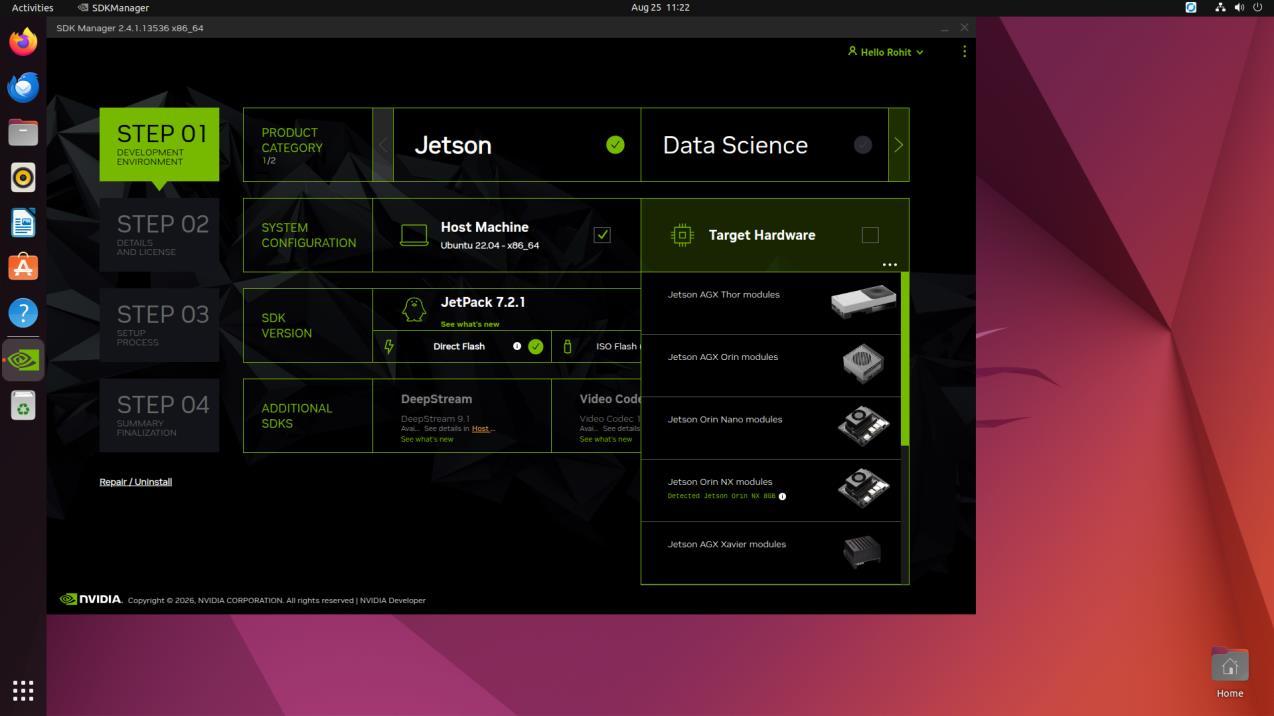The image size is (1274, 716).
Task: Open the power menu icon in top bar
Action: pyautogui.click(x=1258, y=7)
